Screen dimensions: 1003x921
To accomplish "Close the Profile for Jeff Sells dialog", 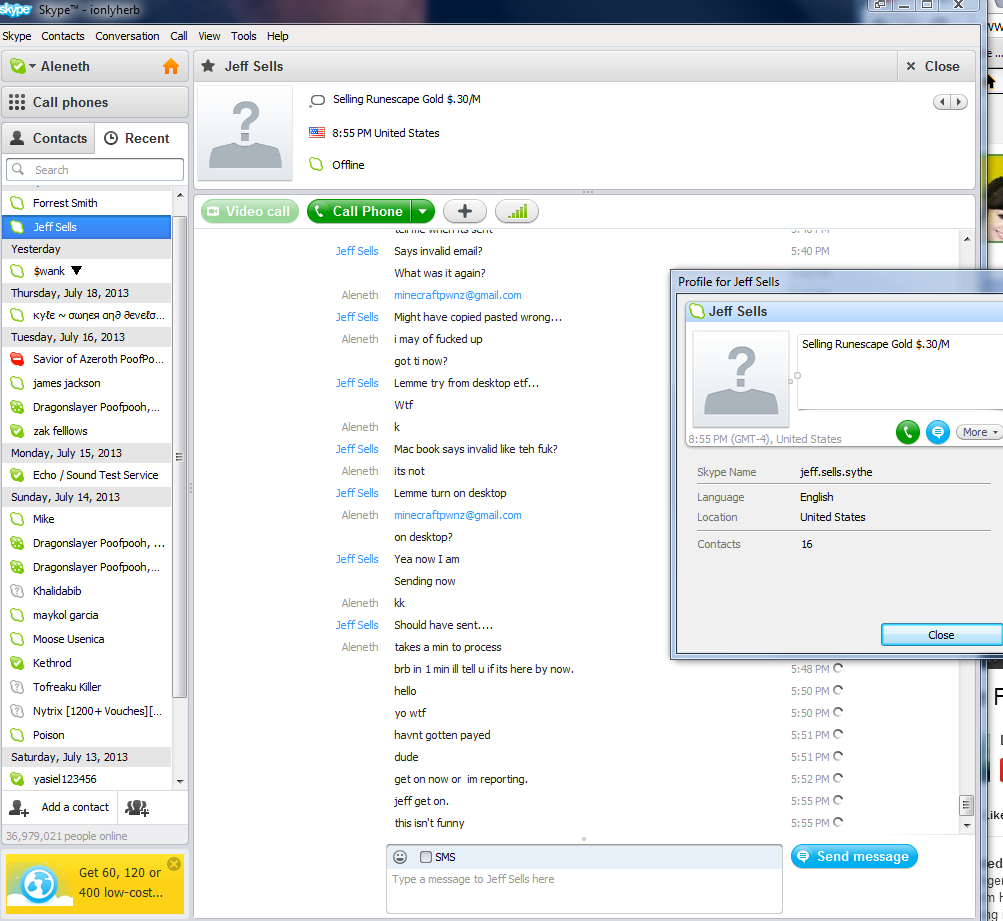I will (x=941, y=634).
